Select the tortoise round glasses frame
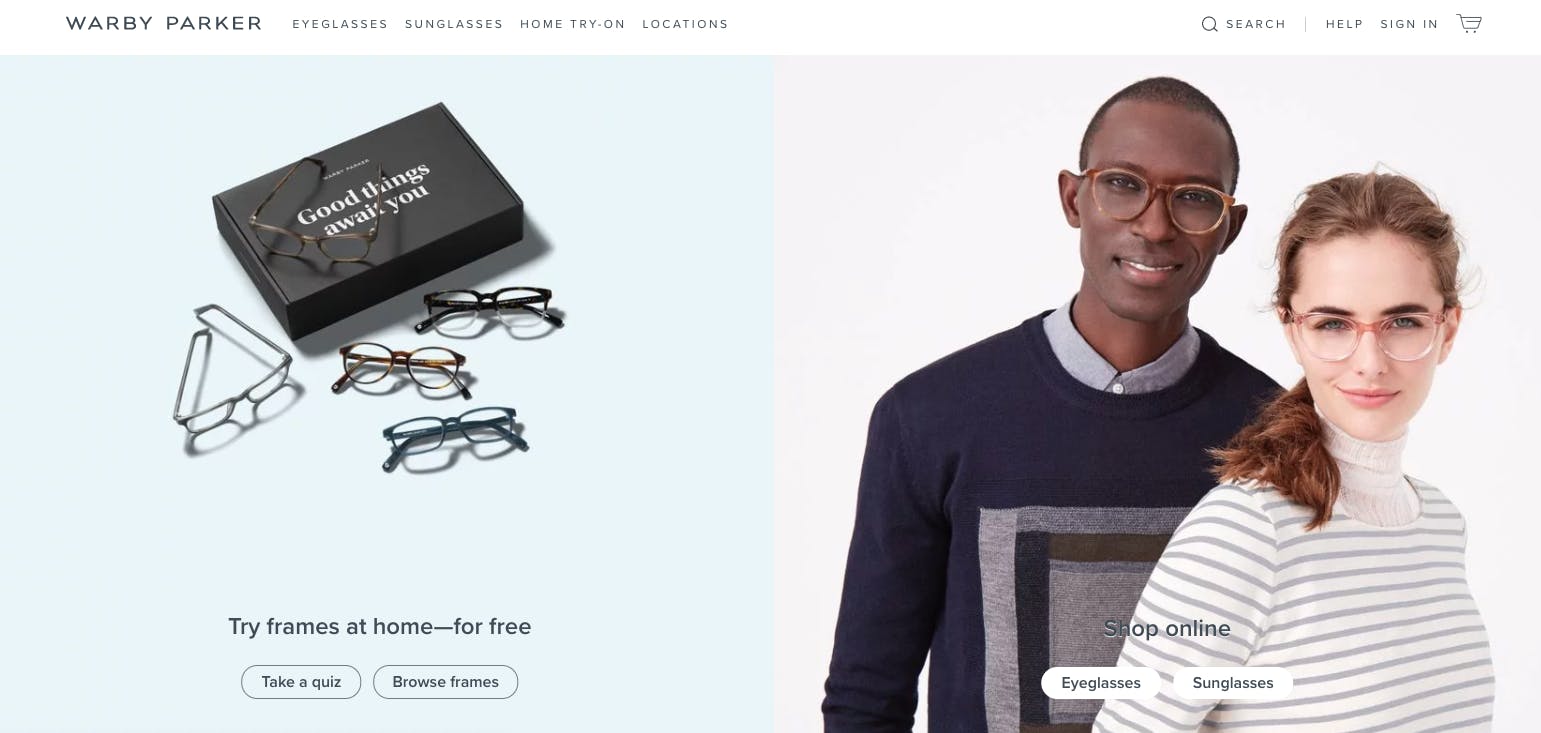The image size is (1541, 733). point(400,369)
